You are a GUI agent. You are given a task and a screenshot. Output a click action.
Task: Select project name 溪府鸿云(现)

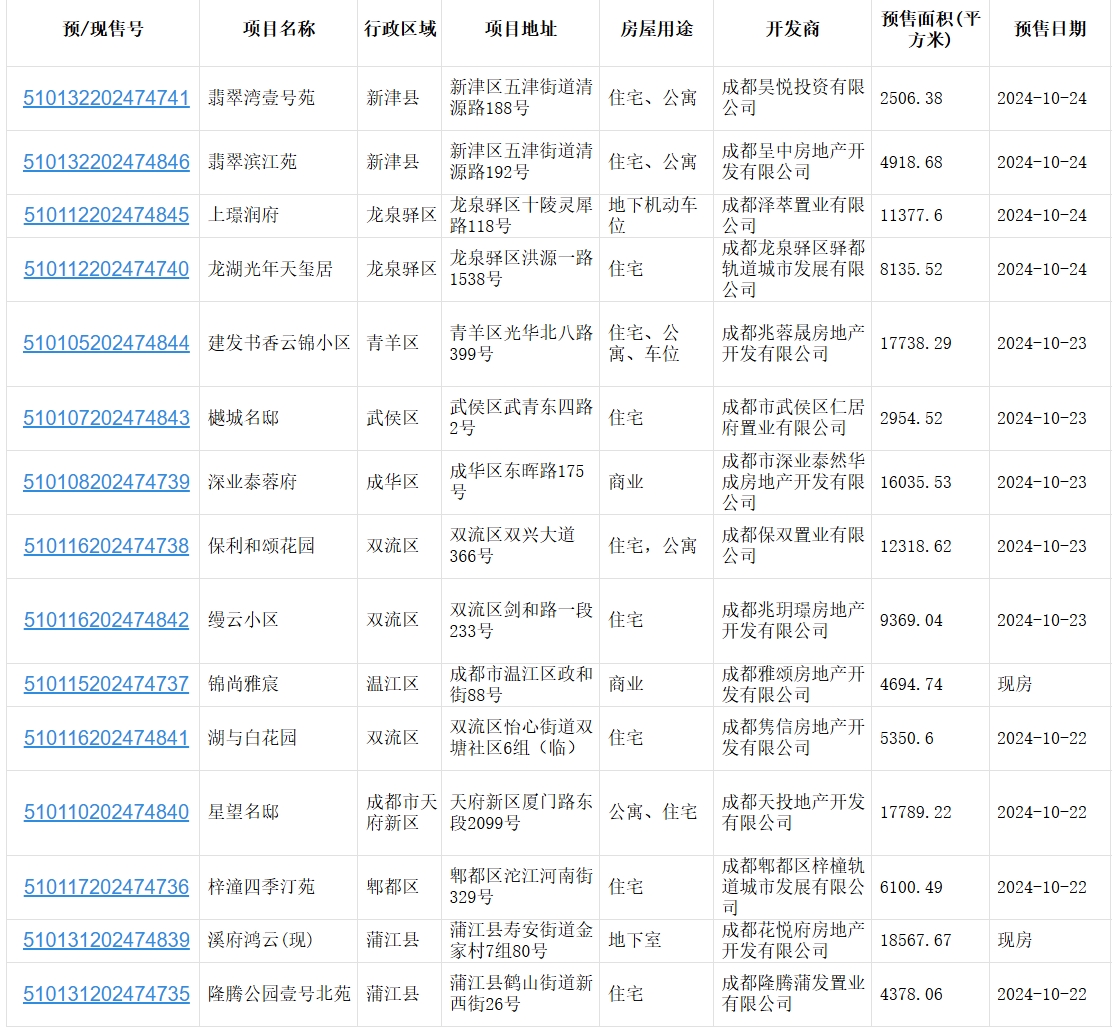260,940
